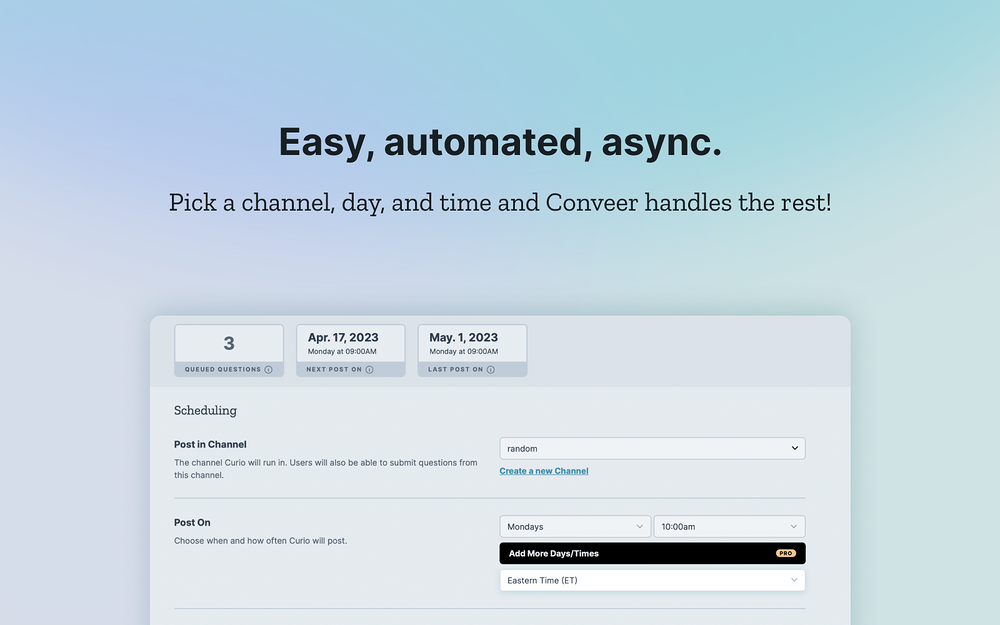The height and width of the screenshot is (625, 1000).
Task: Click 'Choose when and how often Curio will post.'
Action: [x=261, y=541]
